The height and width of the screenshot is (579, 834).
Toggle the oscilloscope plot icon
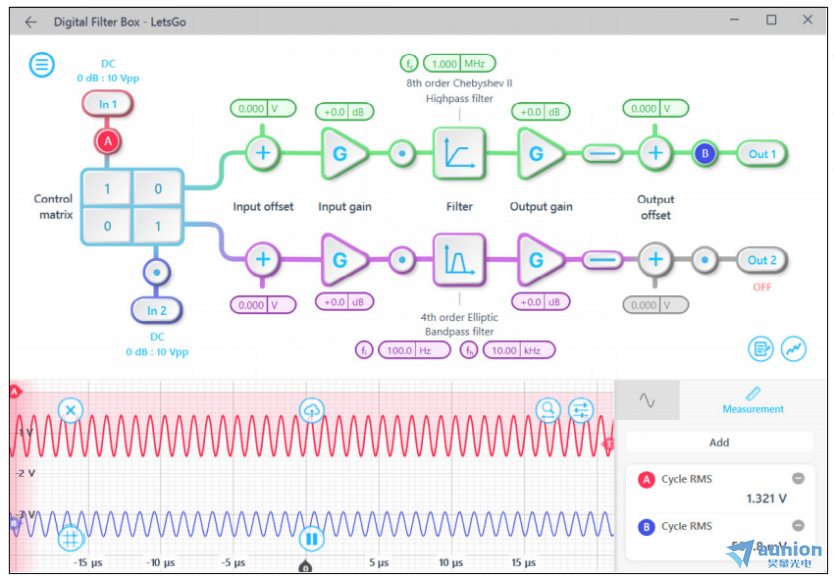(794, 349)
